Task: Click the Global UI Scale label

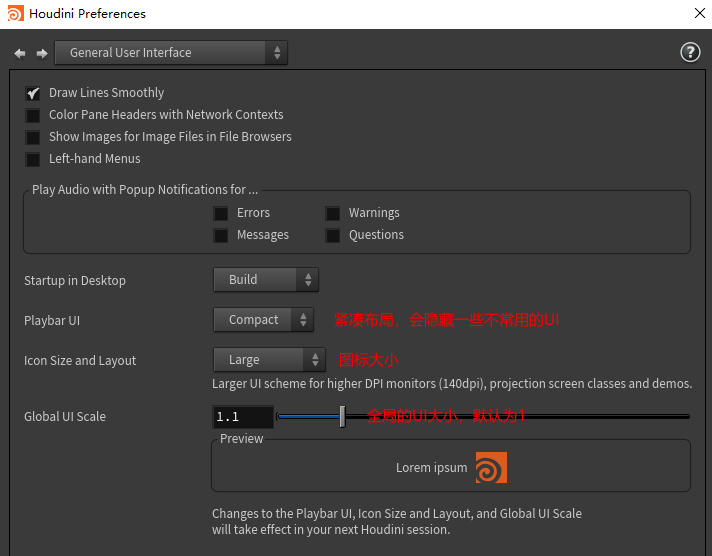Action: click(x=65, y=417)
